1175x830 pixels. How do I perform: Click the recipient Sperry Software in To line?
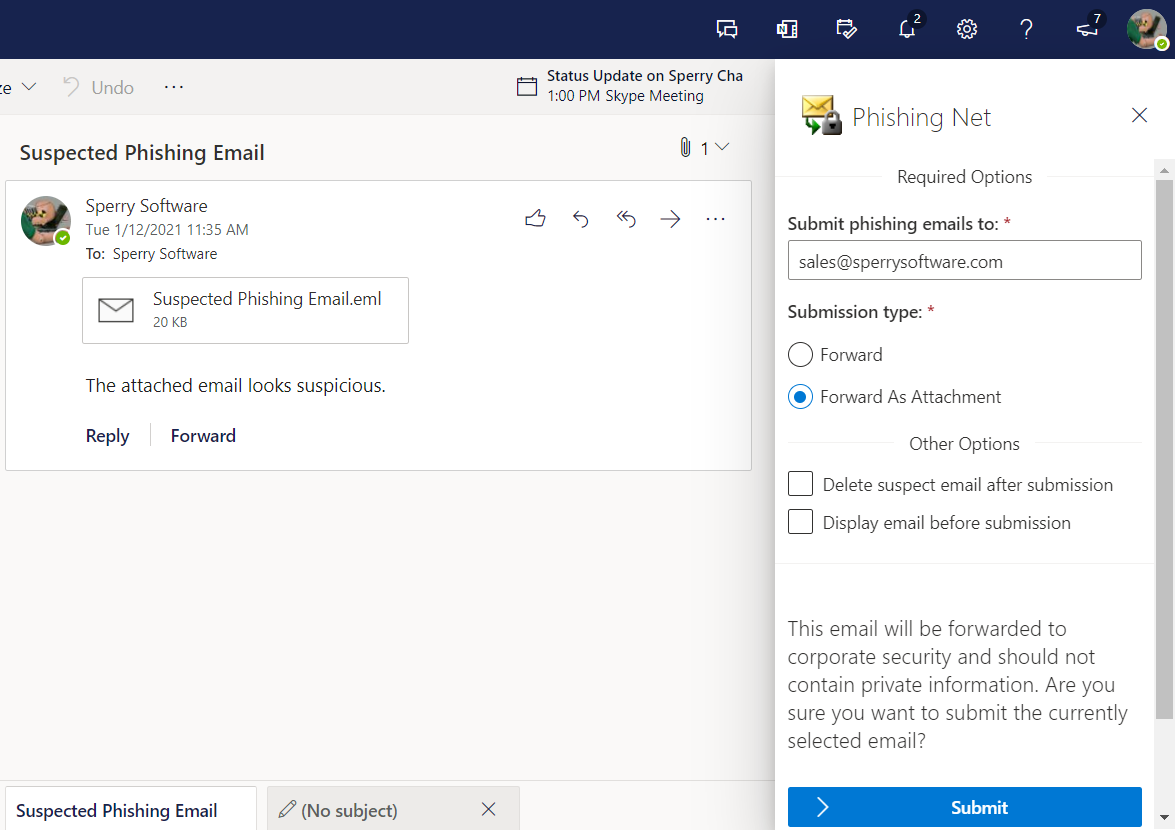[165, 254]
